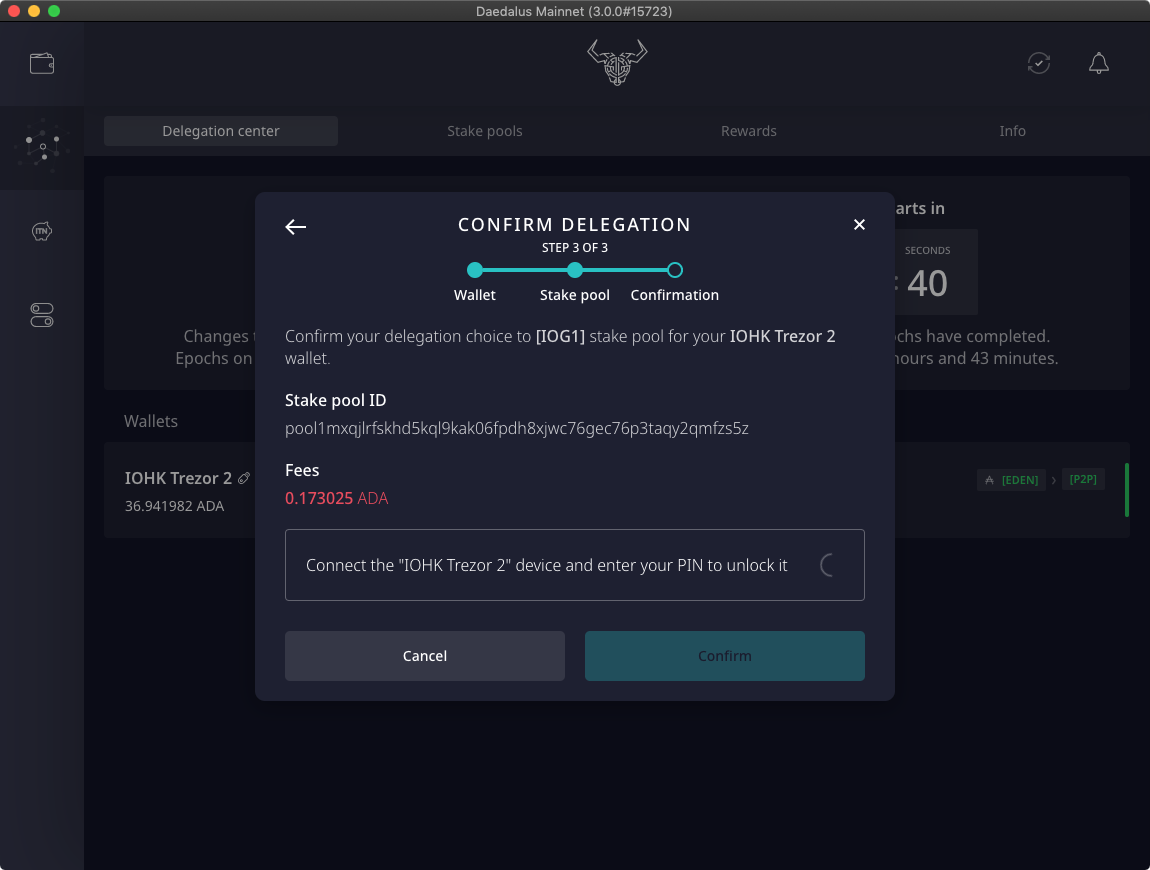Click the stake pool ID string

517,428
